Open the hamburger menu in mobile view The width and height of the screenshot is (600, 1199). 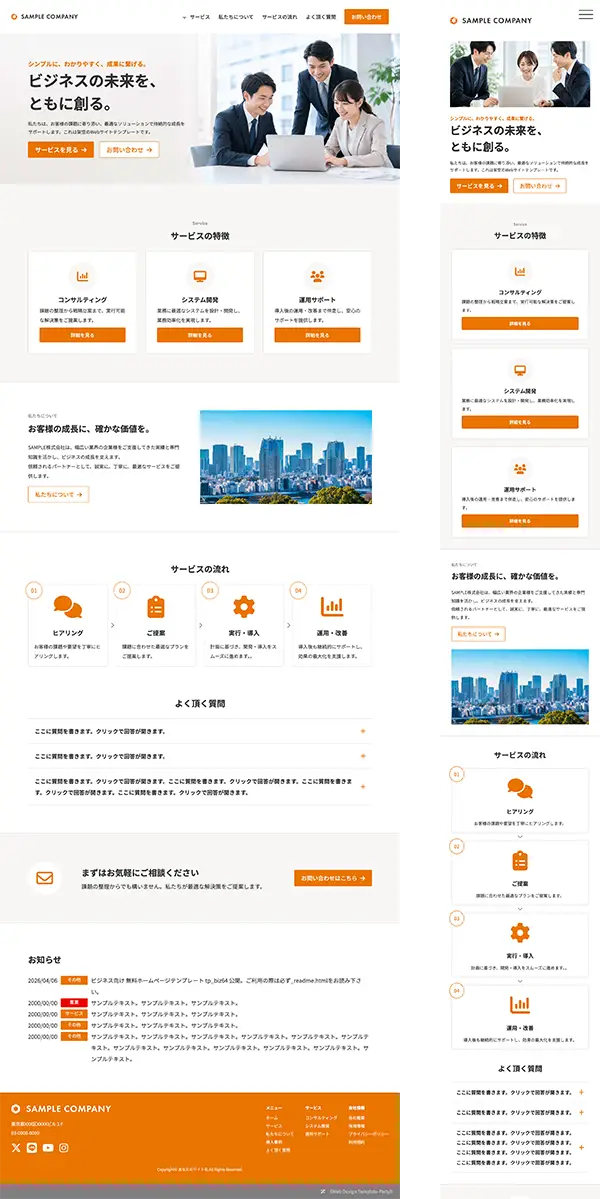coord(585,15)
